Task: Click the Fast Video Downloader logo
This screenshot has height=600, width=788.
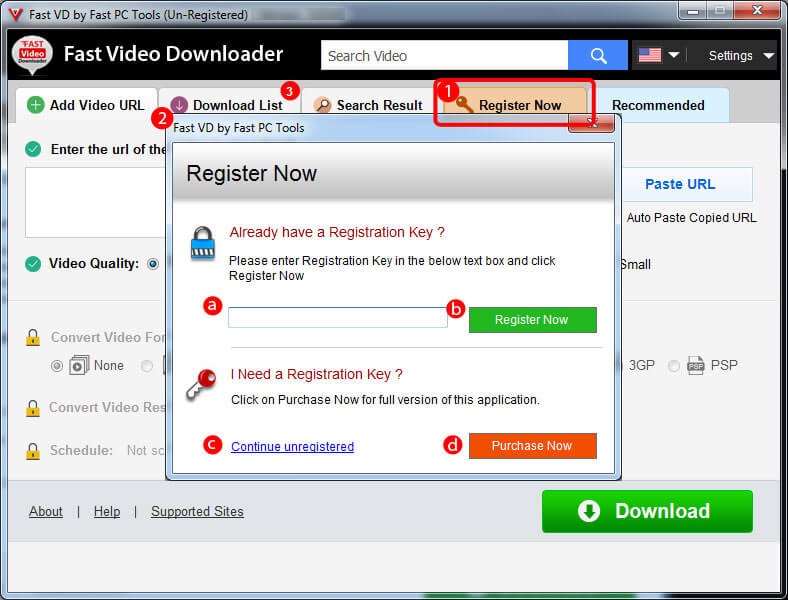Action: click(32, 55)
